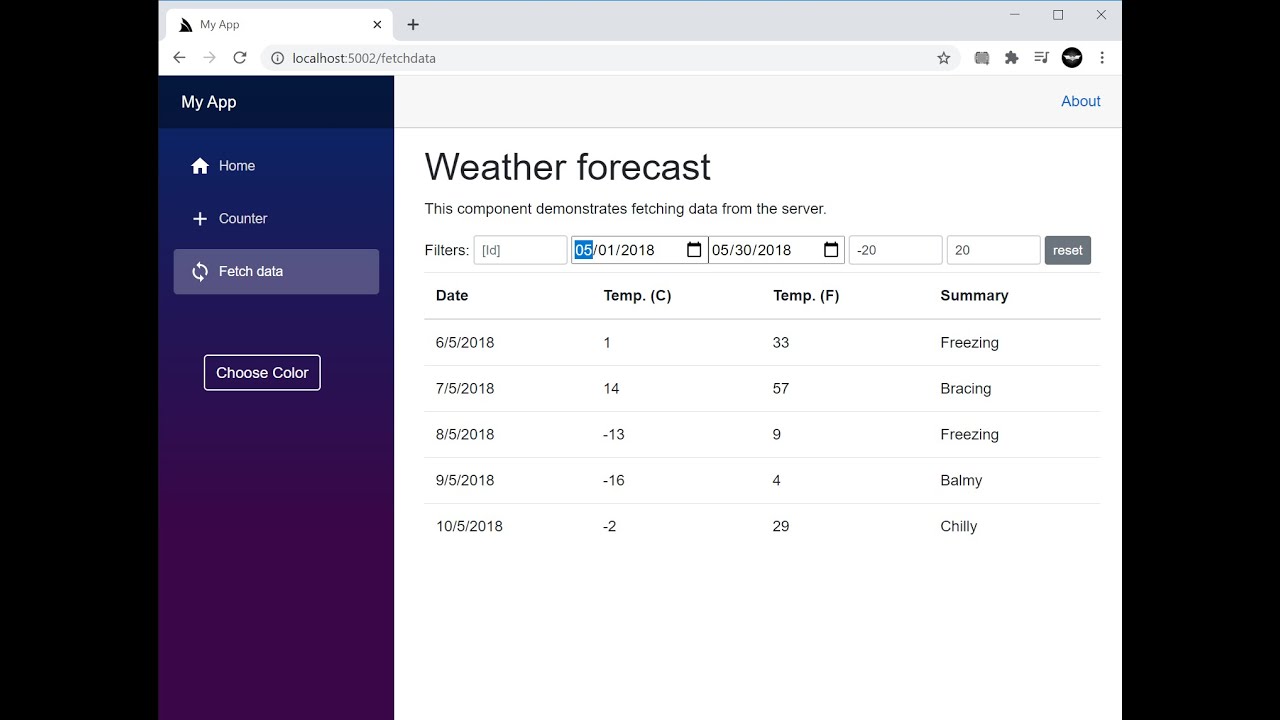
Task: Open the Chrome three-dot menu
Action: [1102, 58]
